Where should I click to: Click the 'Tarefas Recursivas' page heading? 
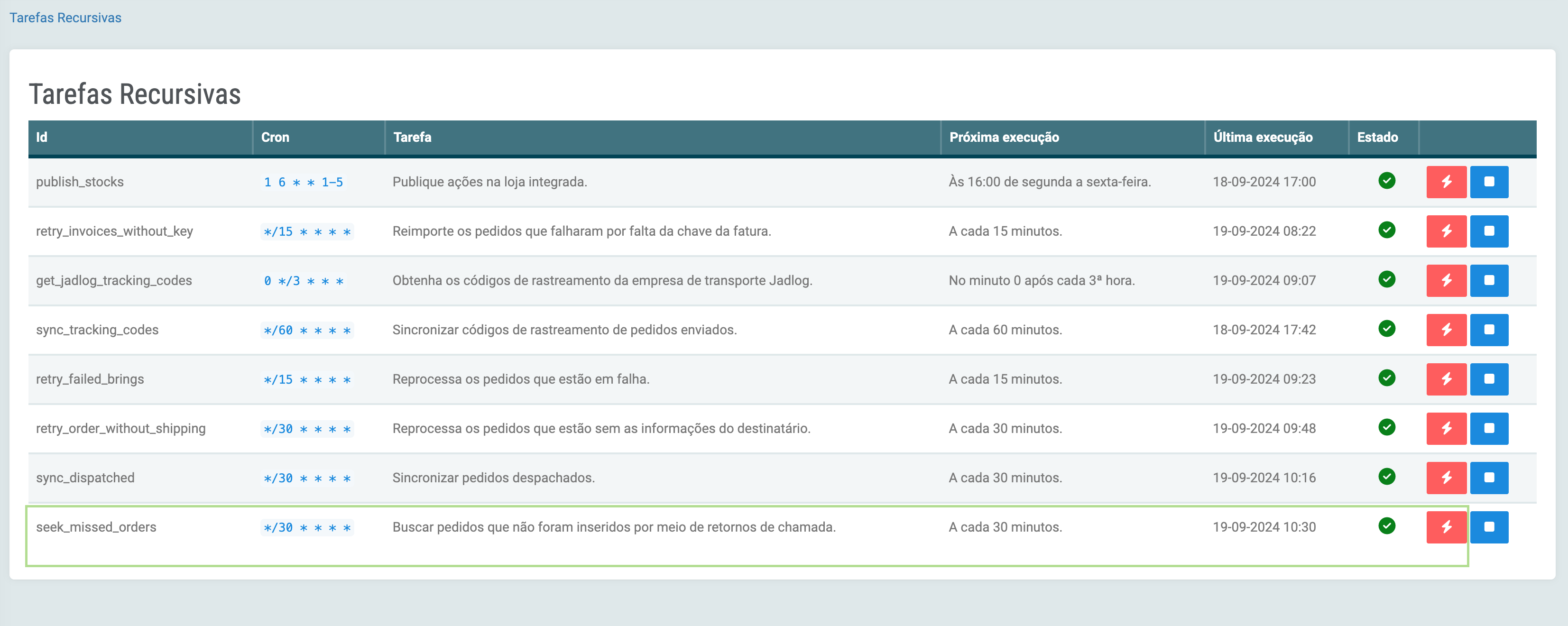pyautogui.click(x=135, y=94)
